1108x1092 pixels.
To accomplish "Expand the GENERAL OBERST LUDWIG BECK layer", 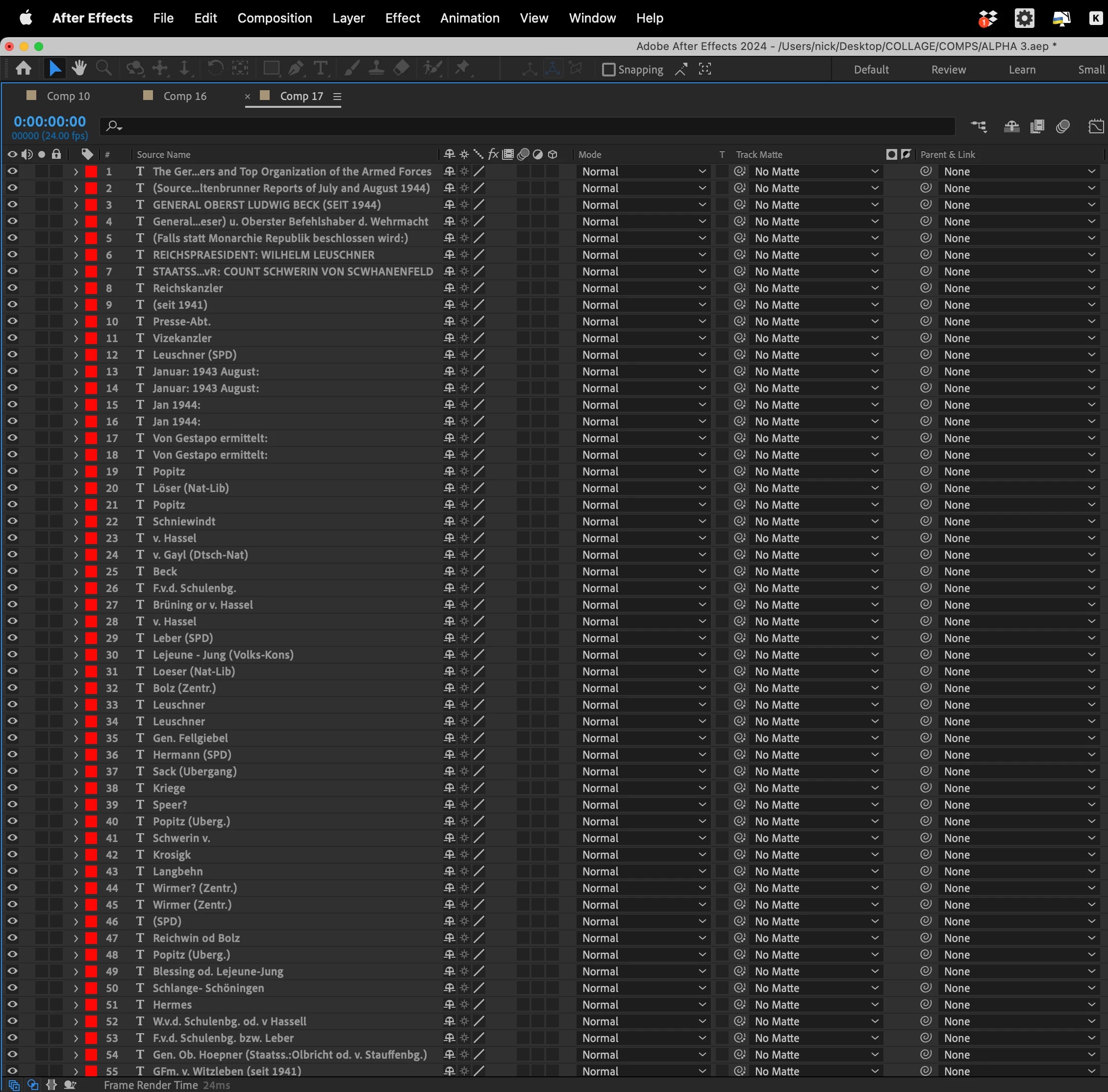I will (x=76, y=205).
